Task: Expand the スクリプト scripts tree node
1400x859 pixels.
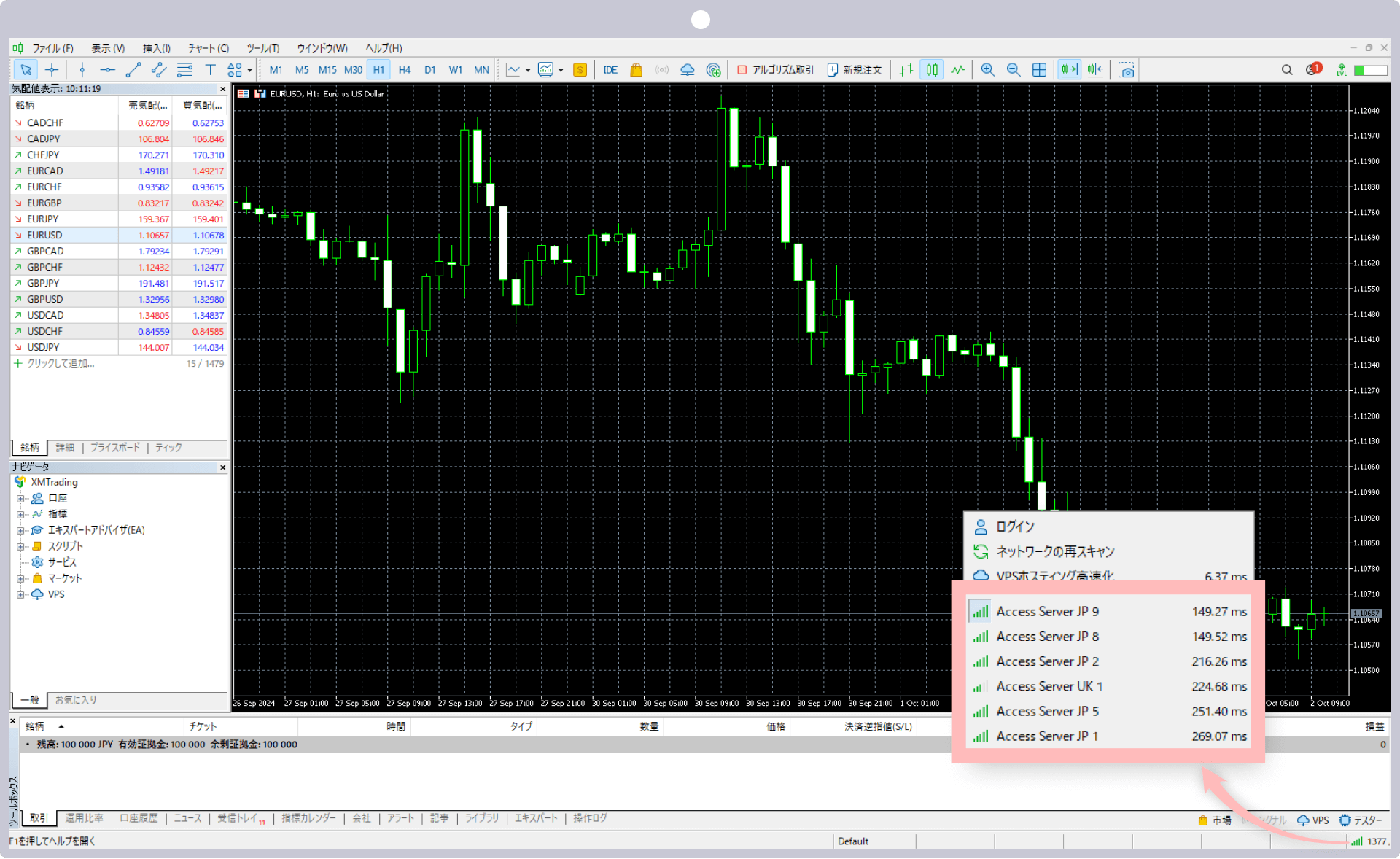Action: (x=20, y=547)
